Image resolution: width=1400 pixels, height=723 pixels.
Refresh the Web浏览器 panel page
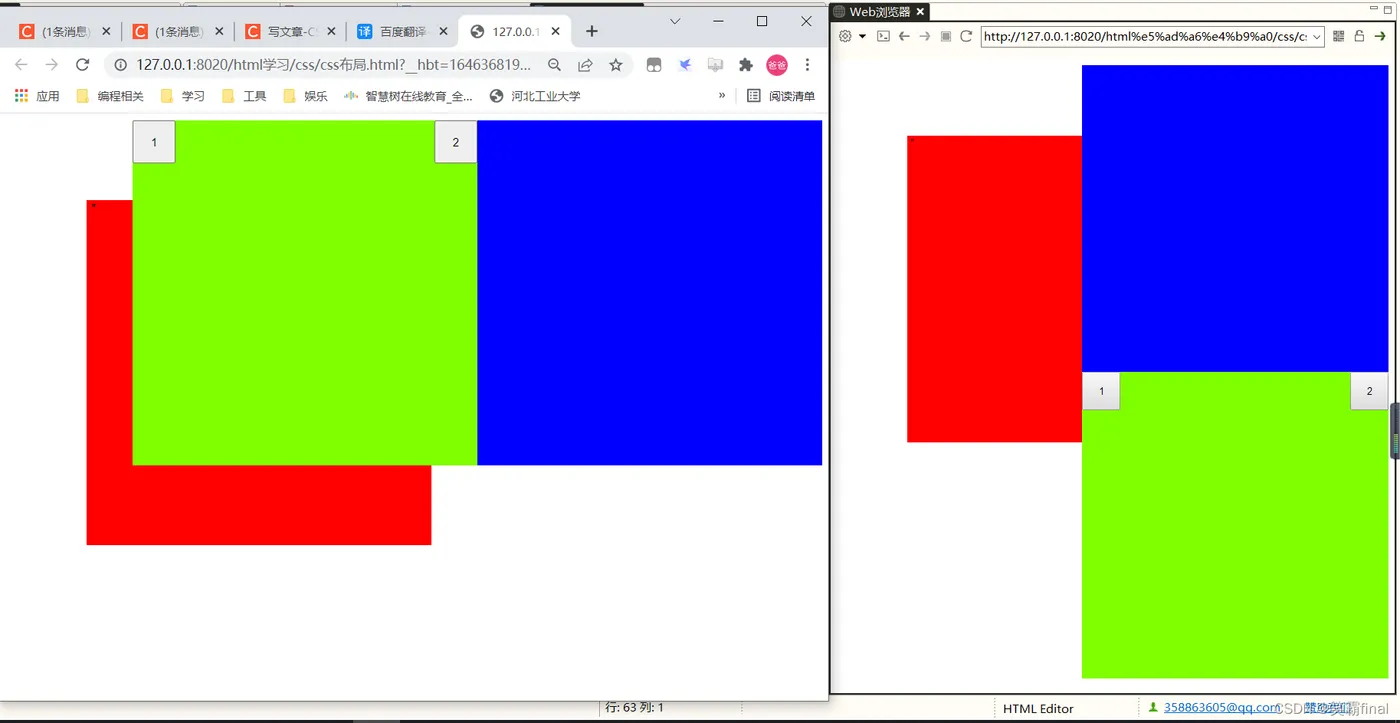point(966,36)
